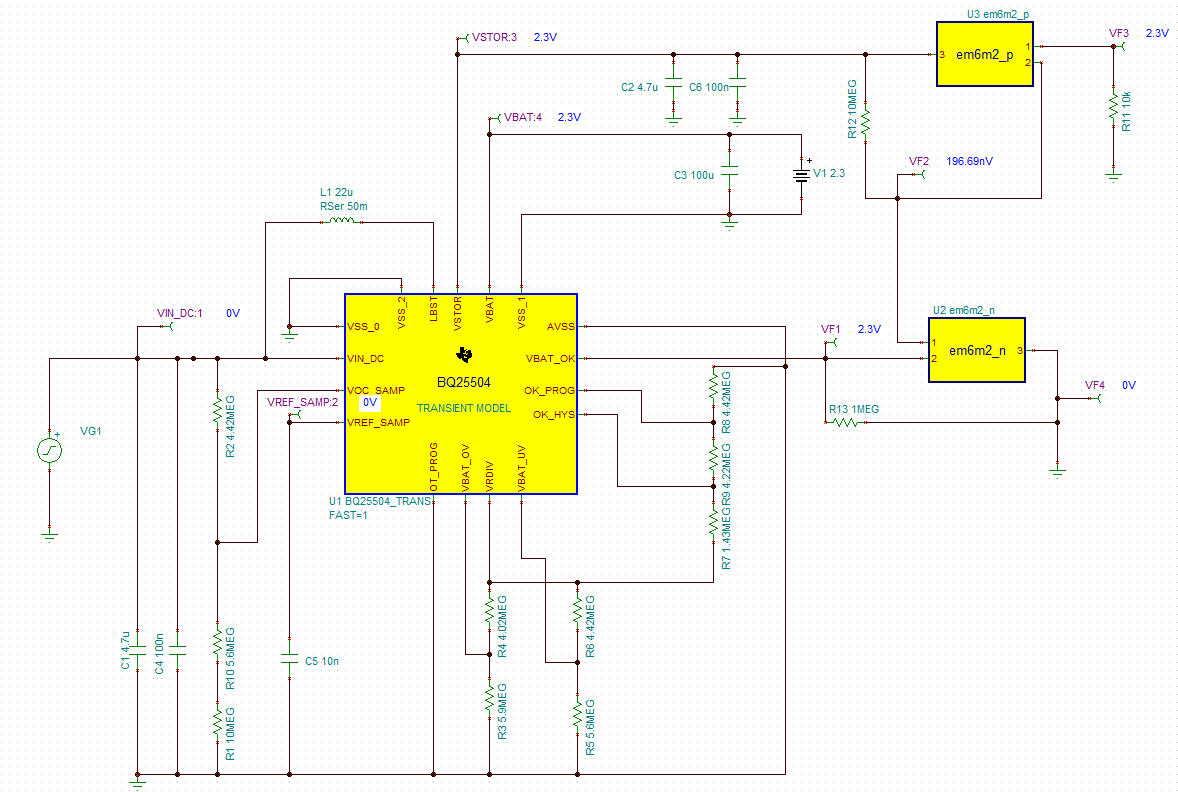Click the VBAT:4 test point marker

pyautogui.click(x=495, y=118)
